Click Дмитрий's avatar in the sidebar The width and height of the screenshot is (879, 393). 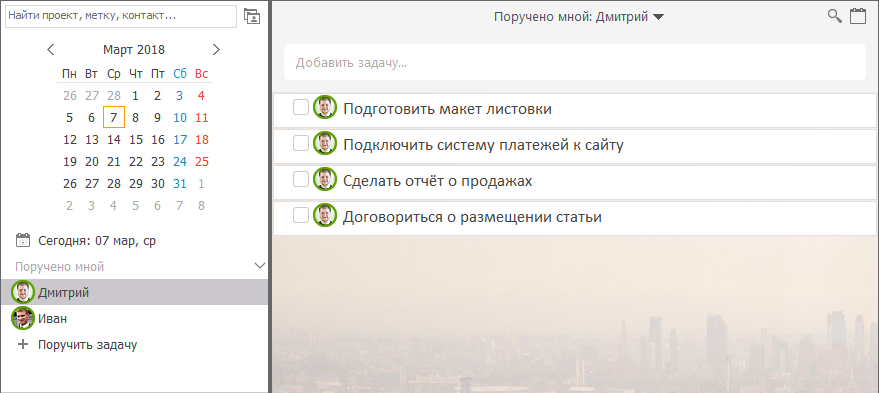[23, 292]
